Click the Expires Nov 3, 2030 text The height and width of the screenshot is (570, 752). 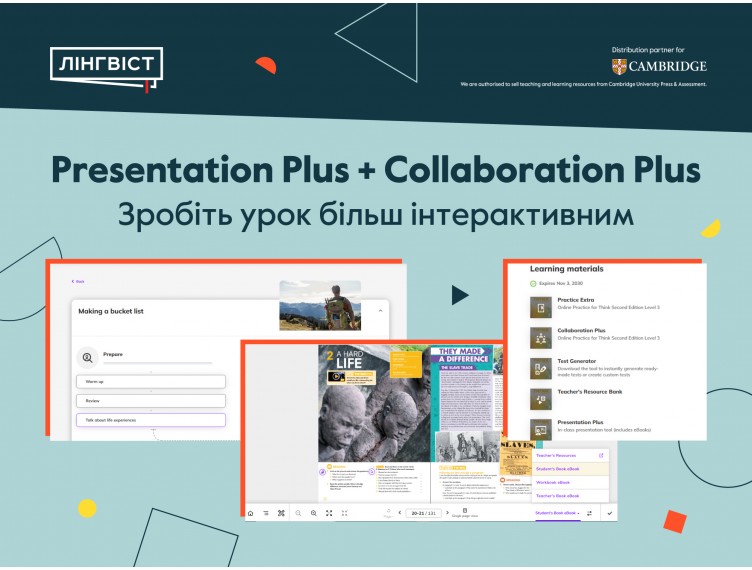[561, 284]
